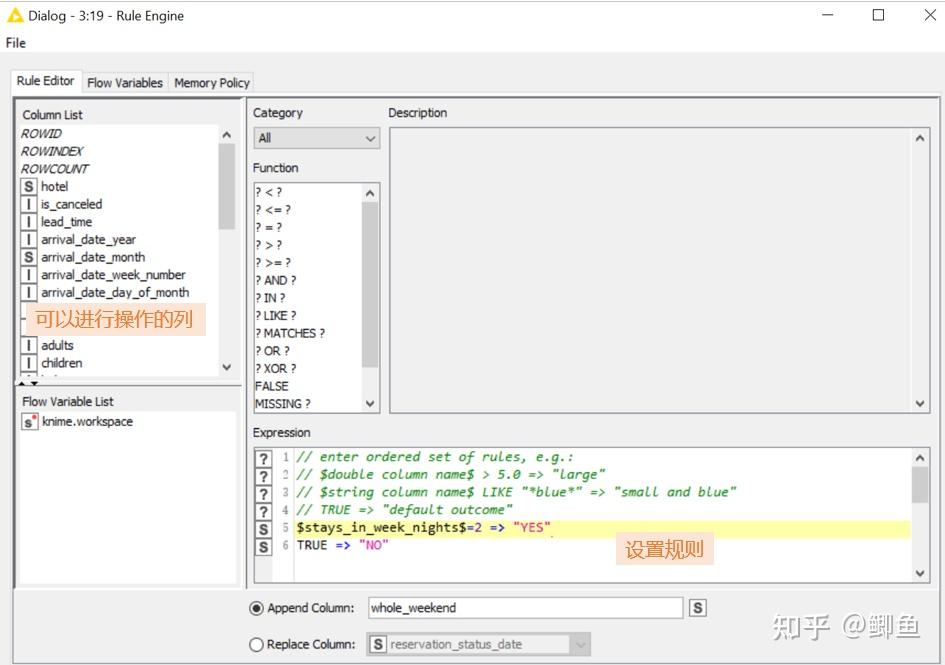Viewport: 945px width, 665px height.
Task: Select the '? = ?' function
Action: click(269, 227)
